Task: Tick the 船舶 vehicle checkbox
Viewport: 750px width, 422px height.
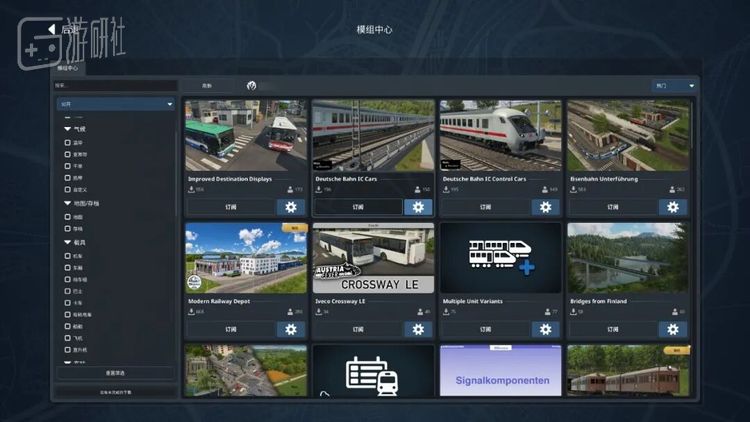Action: pyautogui.click(x=67, y=326)
